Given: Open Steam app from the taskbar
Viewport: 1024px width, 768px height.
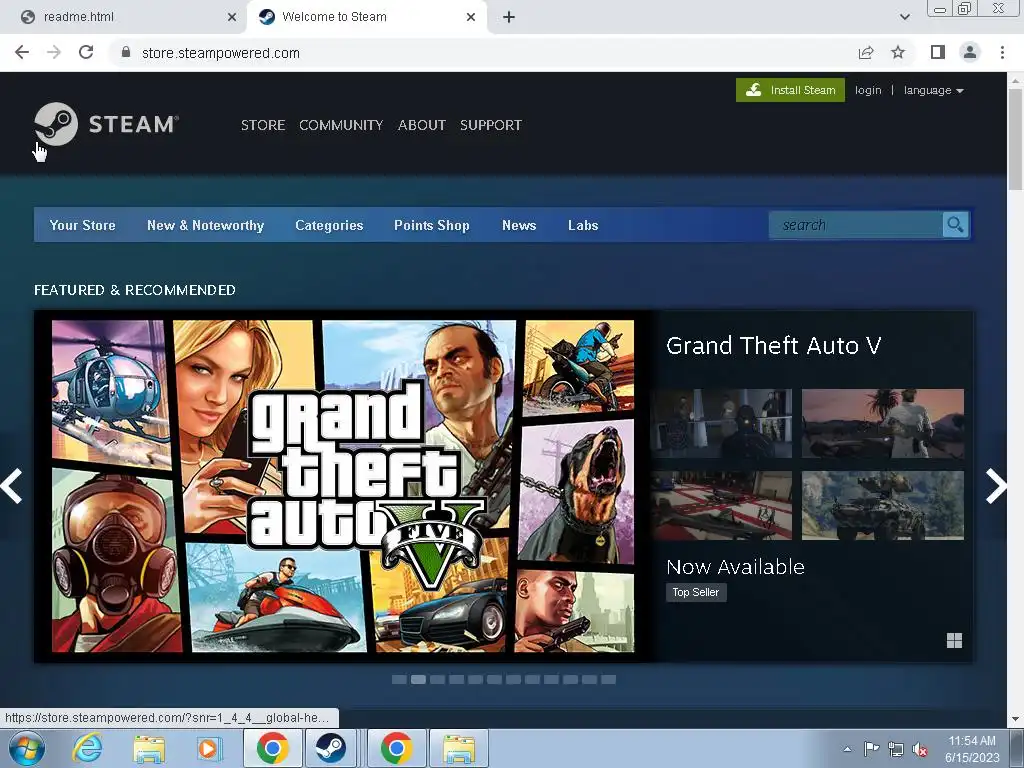Looking at the screenshot, I should click(331, 748).
